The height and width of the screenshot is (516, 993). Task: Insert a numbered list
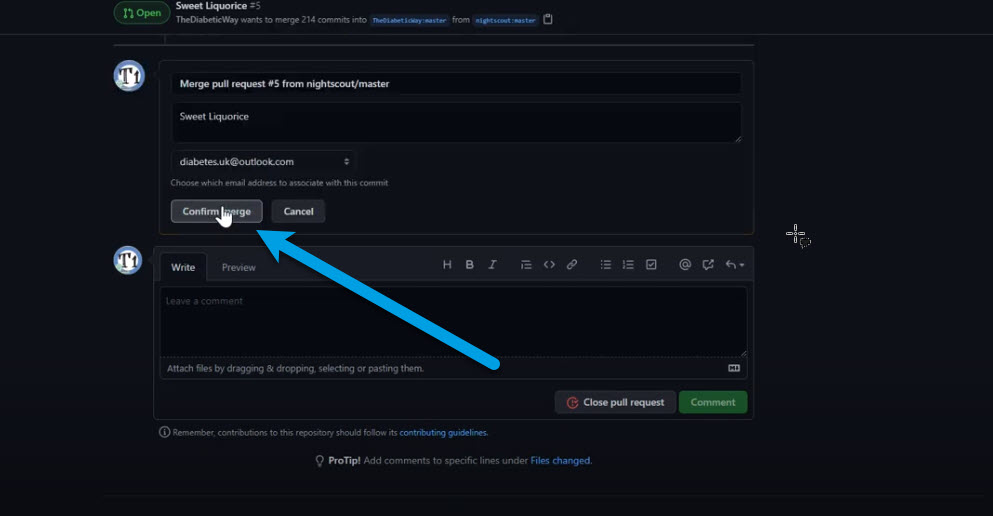pyautogui.click(x=628, y=265)
